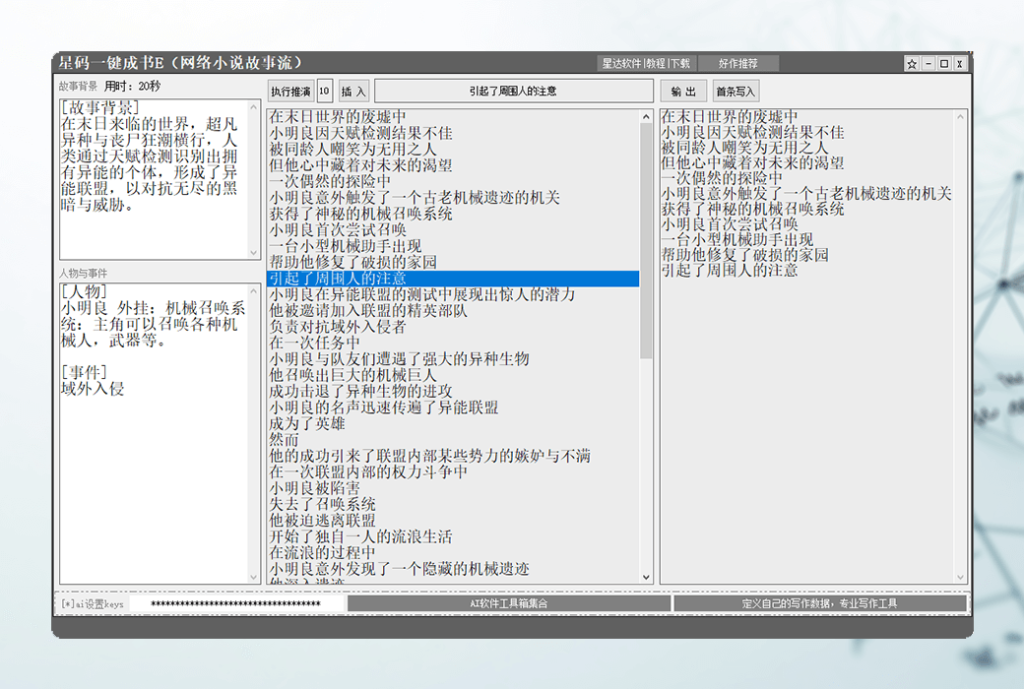The height and width of the screenshot is (689, 1024).
Task: Select list row 小明良因天赋检测结果不佳
Action: pyautogui.click(x=453, y=133)
